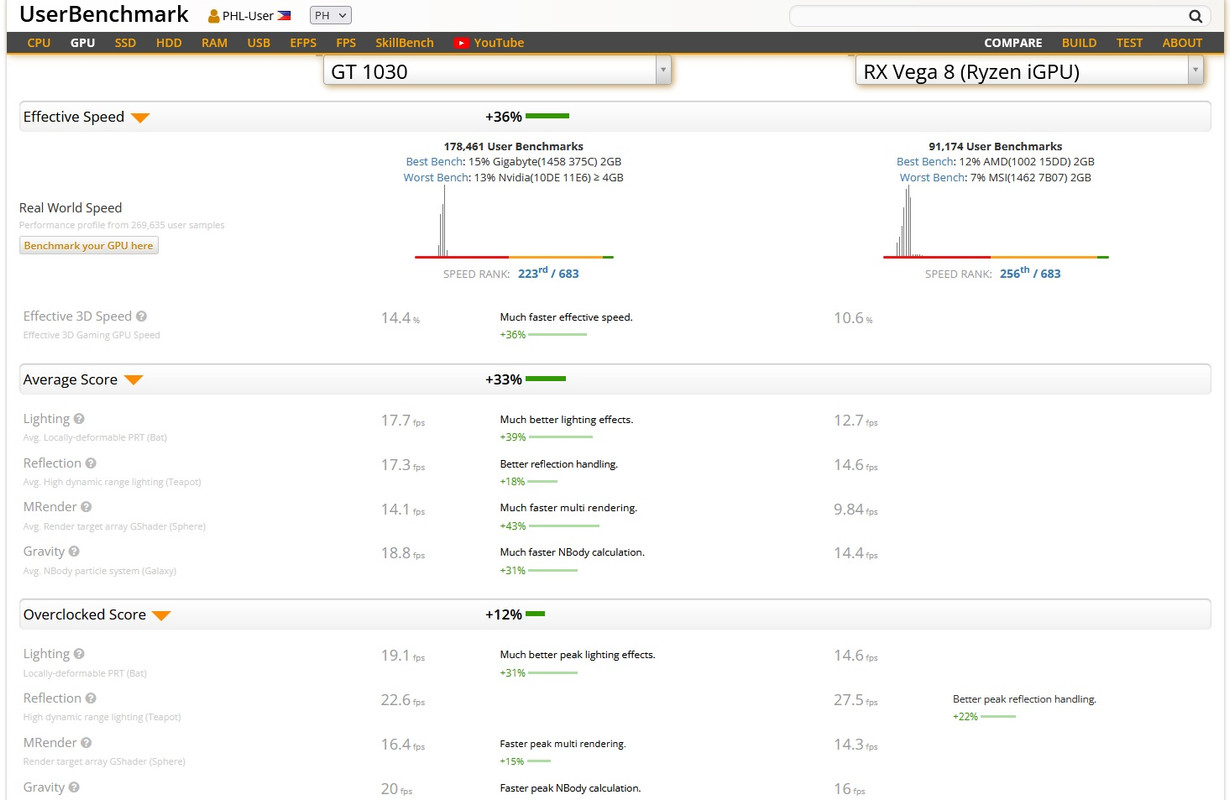Click the 9.84 fps MRender value
1230x800 pixels.
[856, 509]
